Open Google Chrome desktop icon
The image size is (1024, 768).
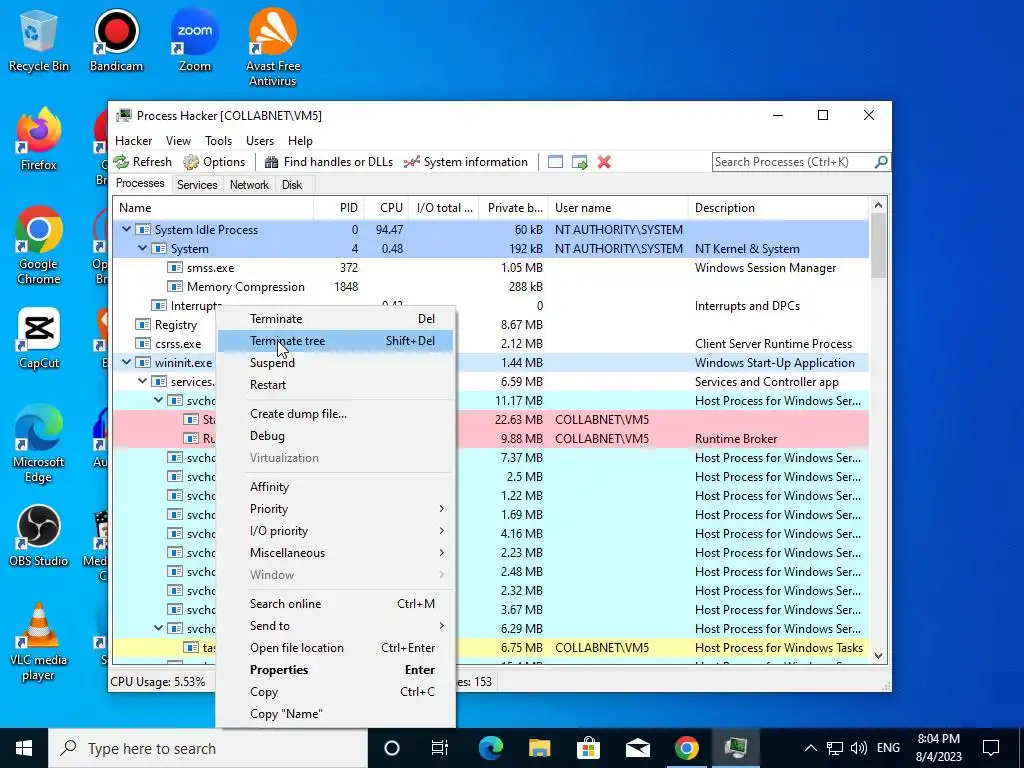click(39, 246)
